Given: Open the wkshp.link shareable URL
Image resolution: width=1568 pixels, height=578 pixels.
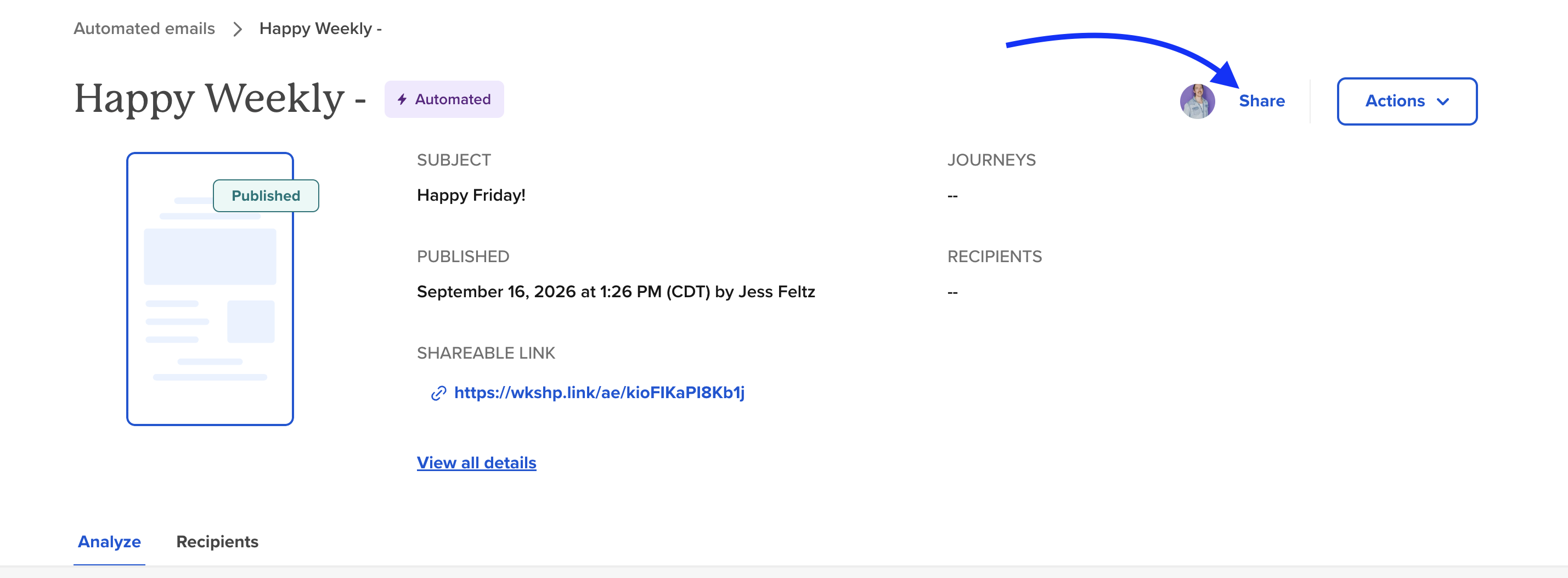Looking at the screenshot, I should (599, 393).
